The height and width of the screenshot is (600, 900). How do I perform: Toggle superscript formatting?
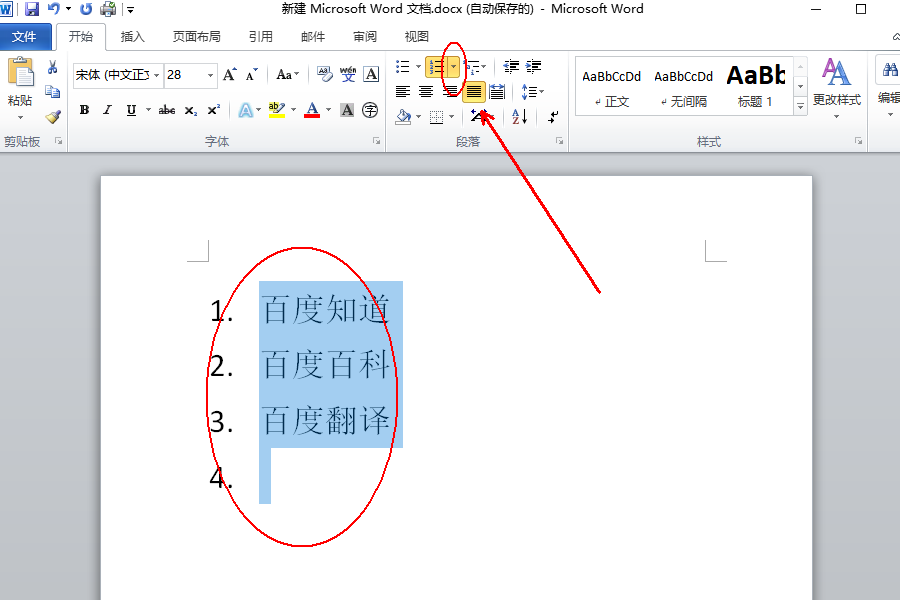[x=214, y=110]
